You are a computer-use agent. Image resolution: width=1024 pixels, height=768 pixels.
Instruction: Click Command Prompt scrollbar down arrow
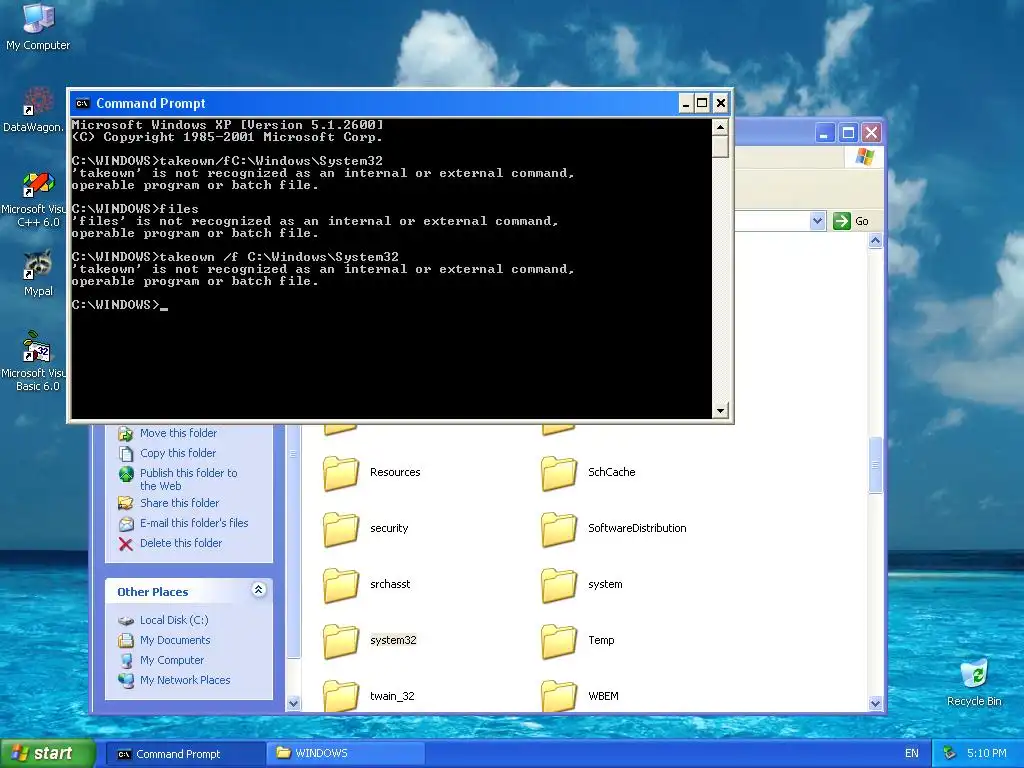click(720, 411)
